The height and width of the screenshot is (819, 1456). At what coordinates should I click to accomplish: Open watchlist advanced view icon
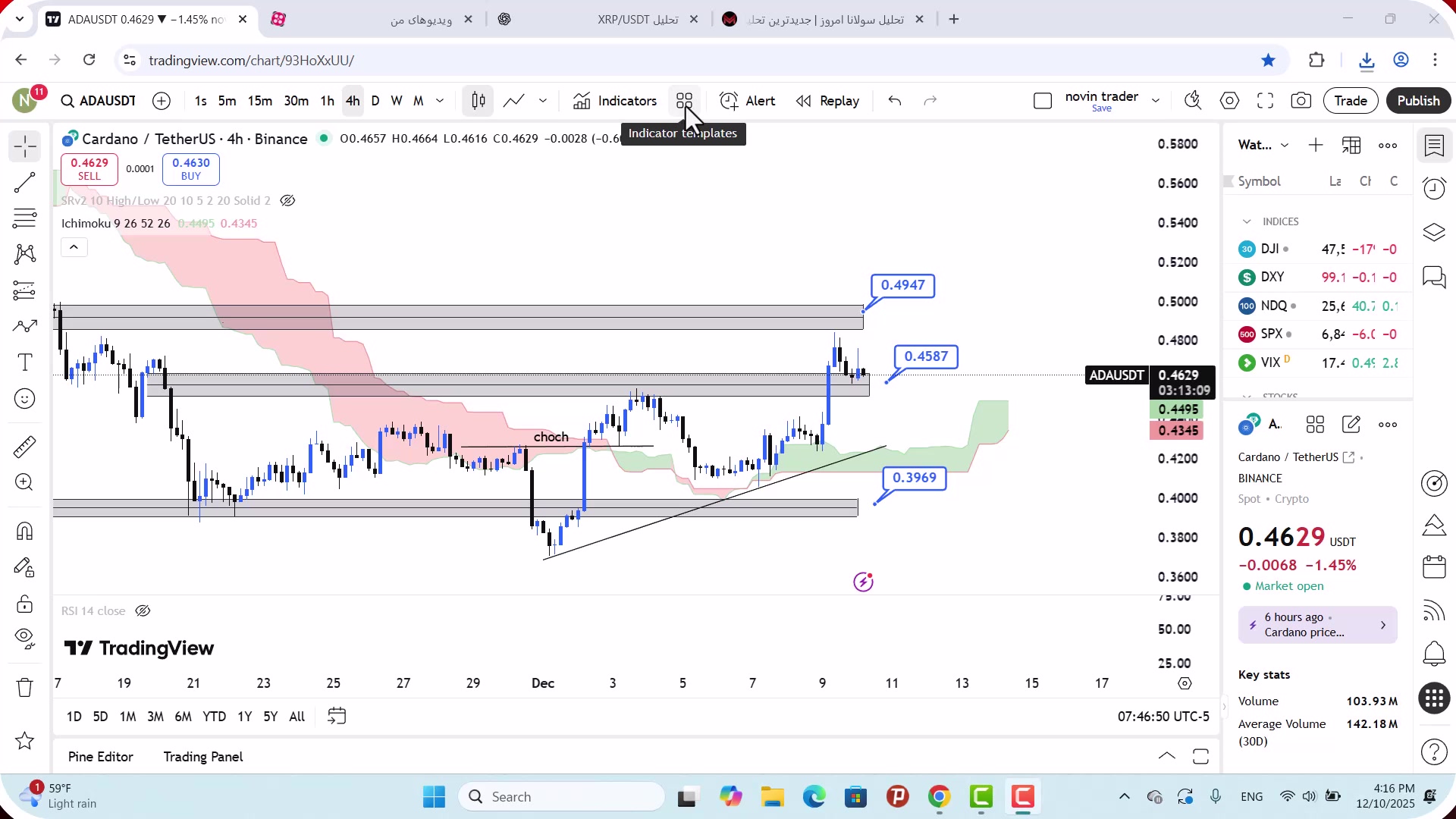[1351, 145]
